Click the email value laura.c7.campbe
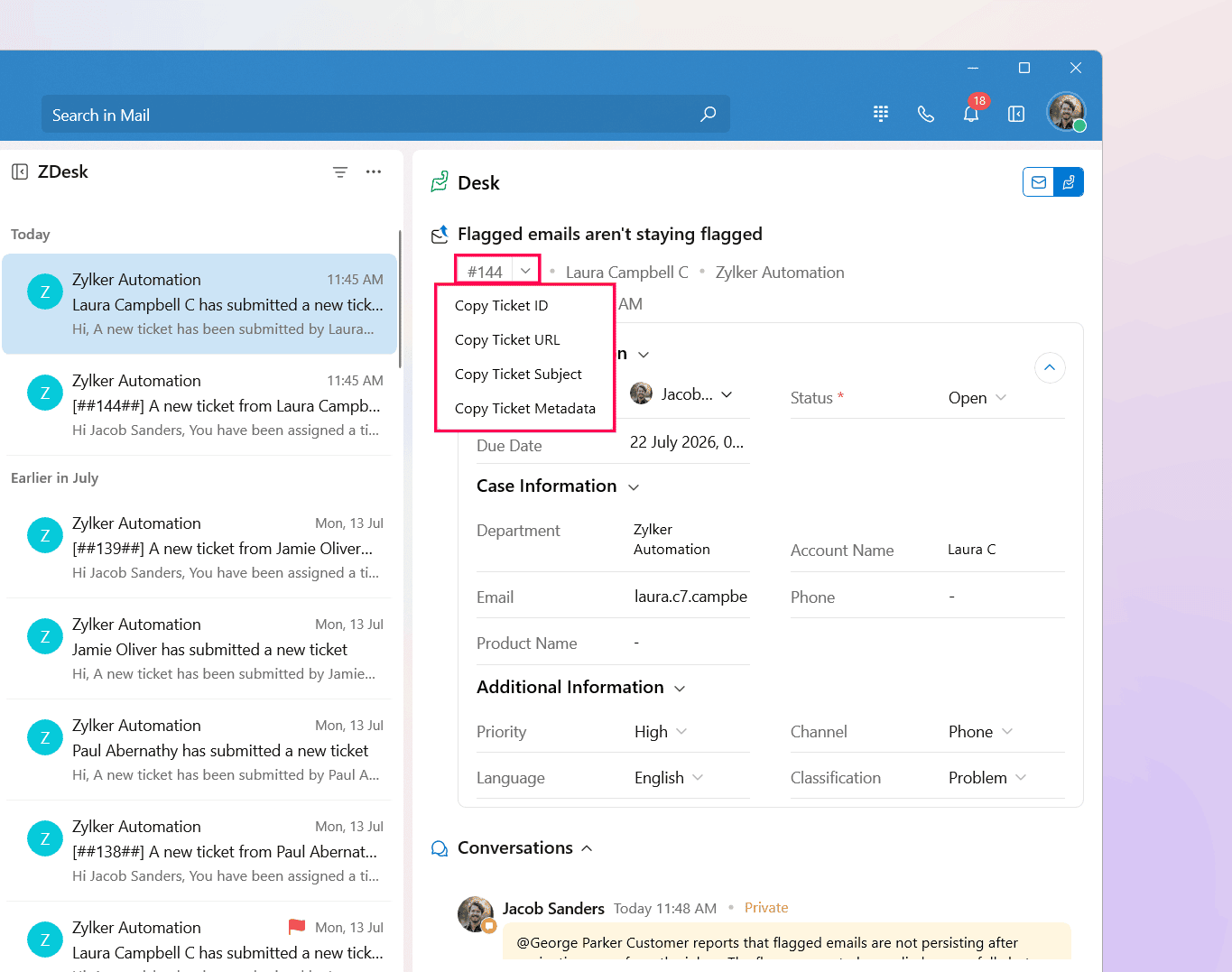The width and height of the screenshot is (1232, 972). click(690, 597)
